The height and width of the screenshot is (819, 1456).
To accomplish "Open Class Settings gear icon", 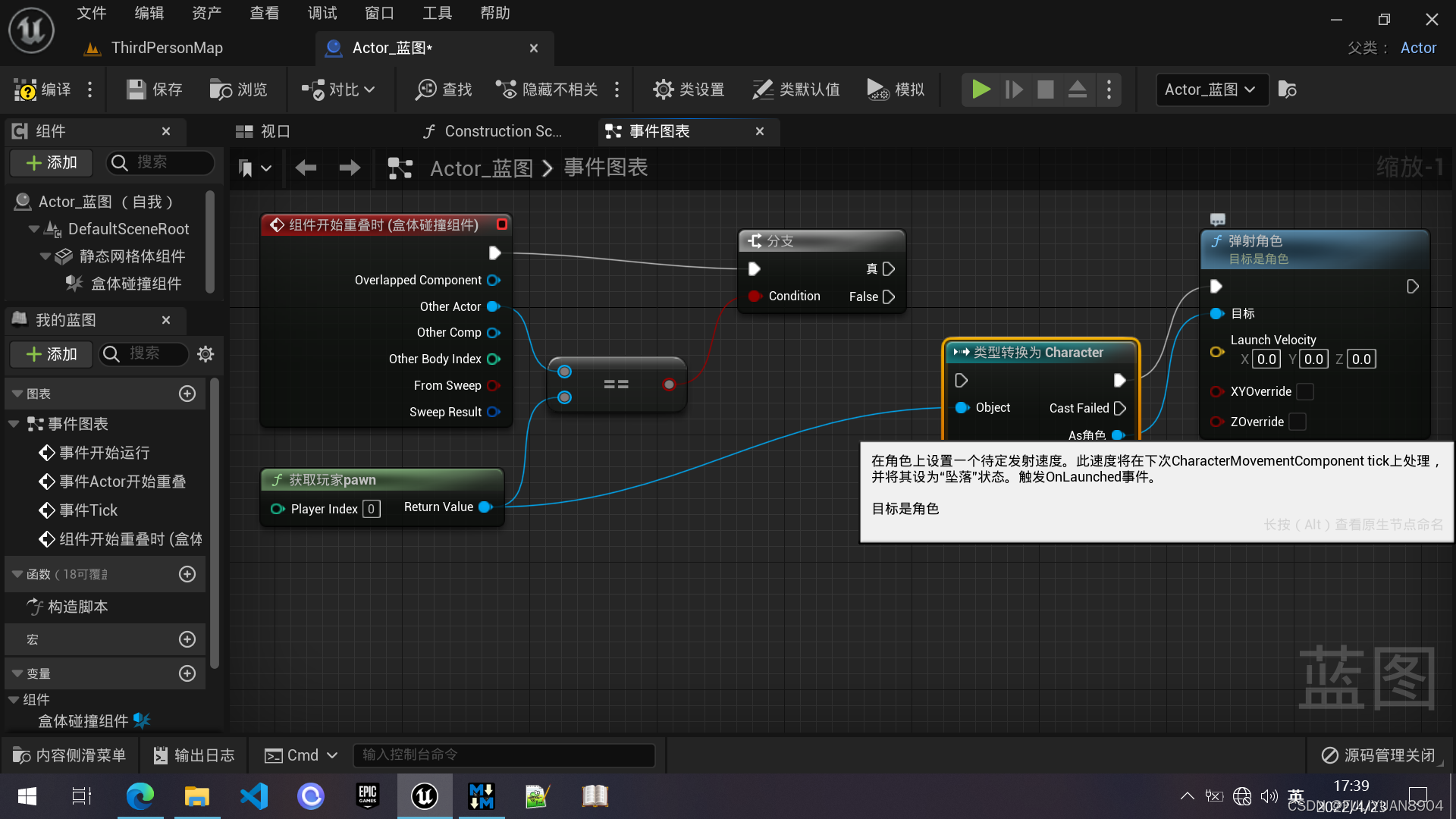I will [x=663, y=90].
